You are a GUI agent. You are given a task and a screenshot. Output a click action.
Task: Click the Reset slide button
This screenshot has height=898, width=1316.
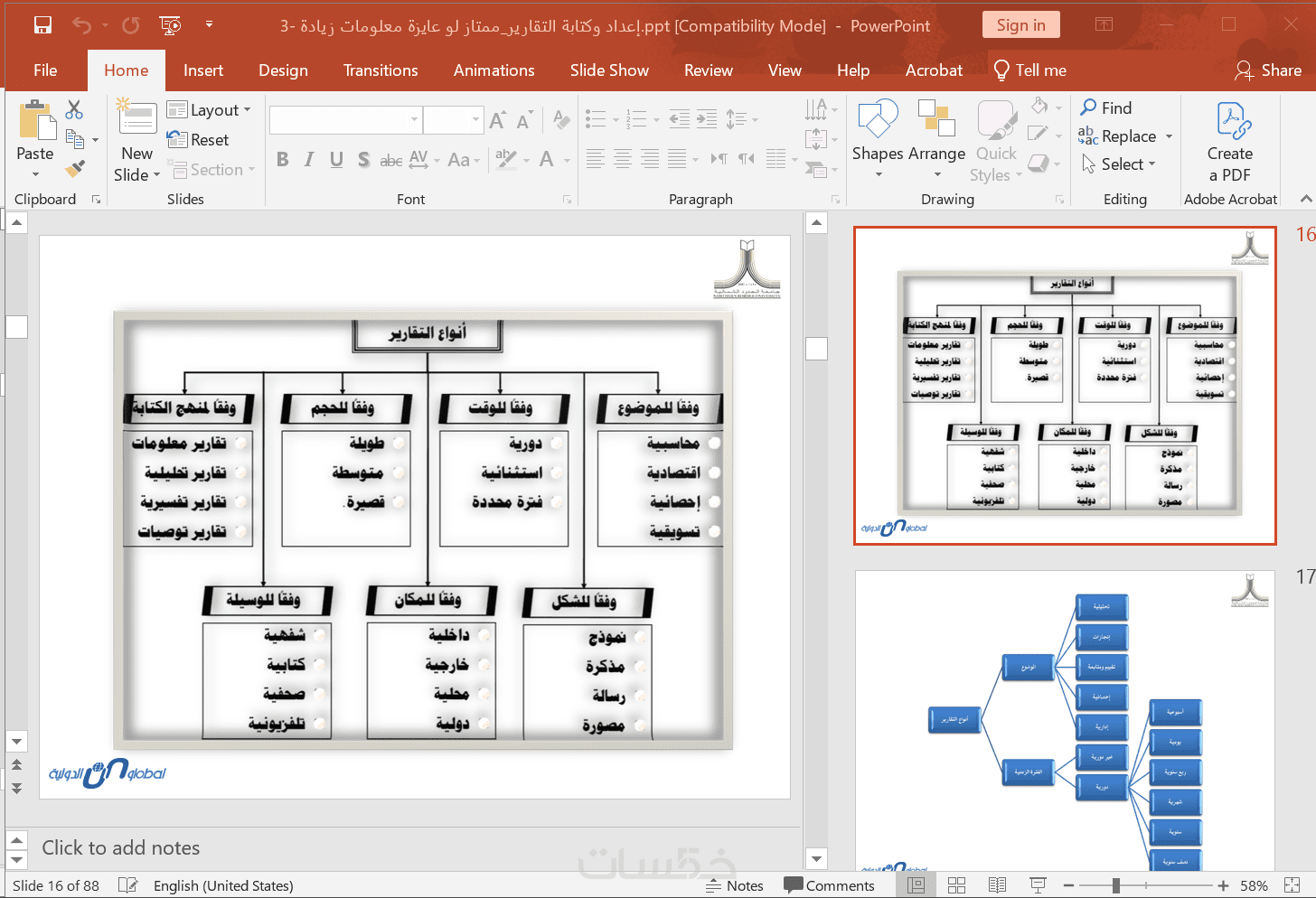[x=198, y=140]
